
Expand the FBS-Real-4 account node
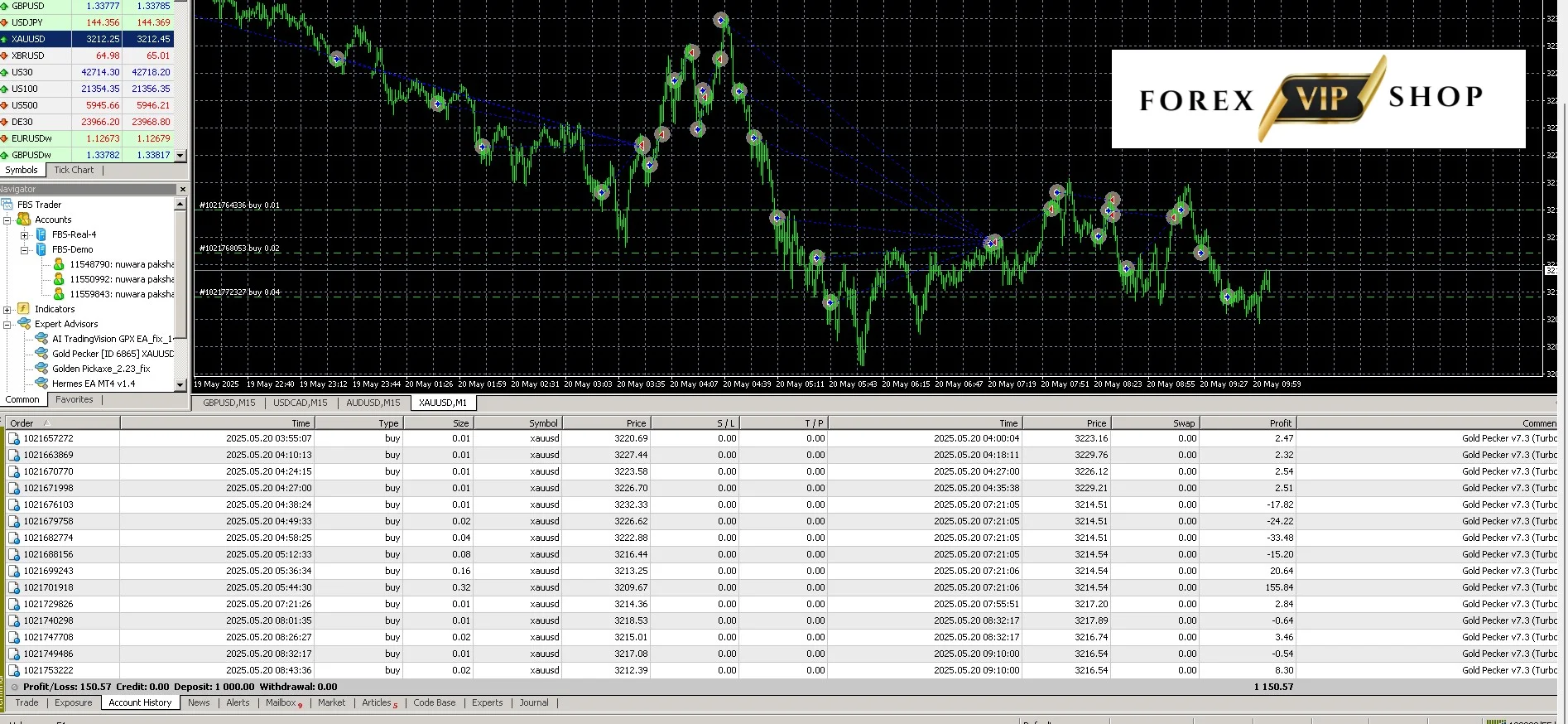(x=25, y=234)
